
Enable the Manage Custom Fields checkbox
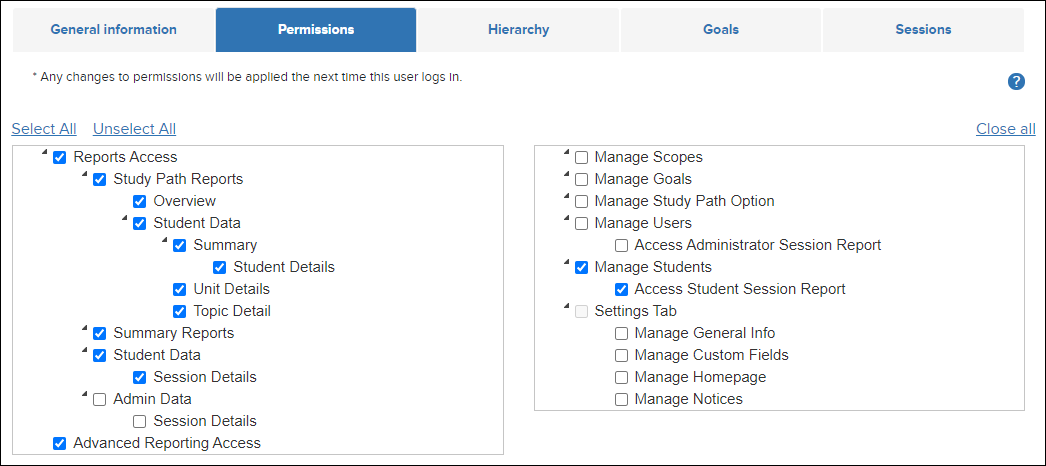[621, 355]
